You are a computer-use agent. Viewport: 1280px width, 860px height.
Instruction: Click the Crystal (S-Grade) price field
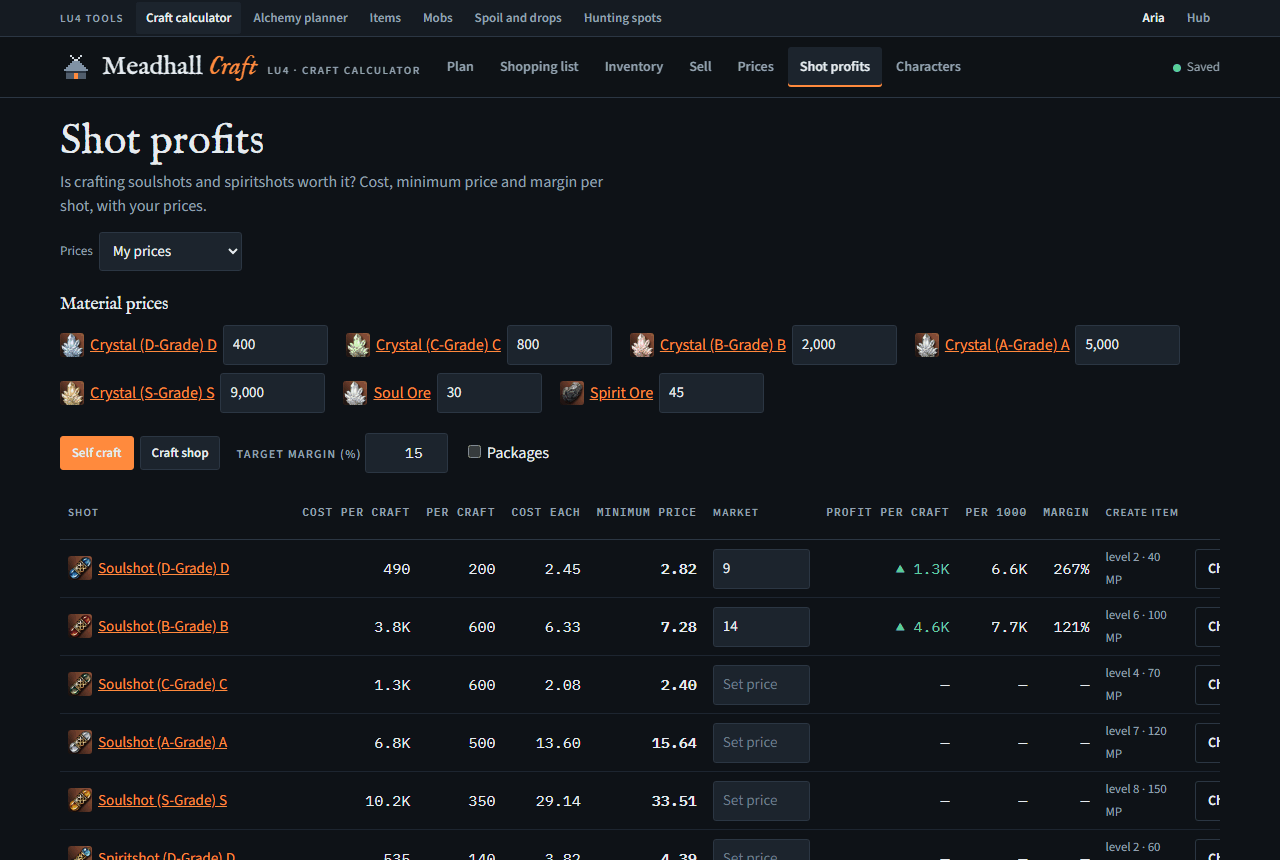coord(272,393)
